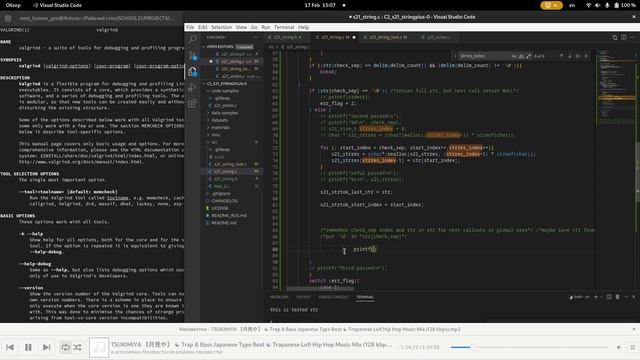Open the Source Control view in activity bar

point(192,55)
